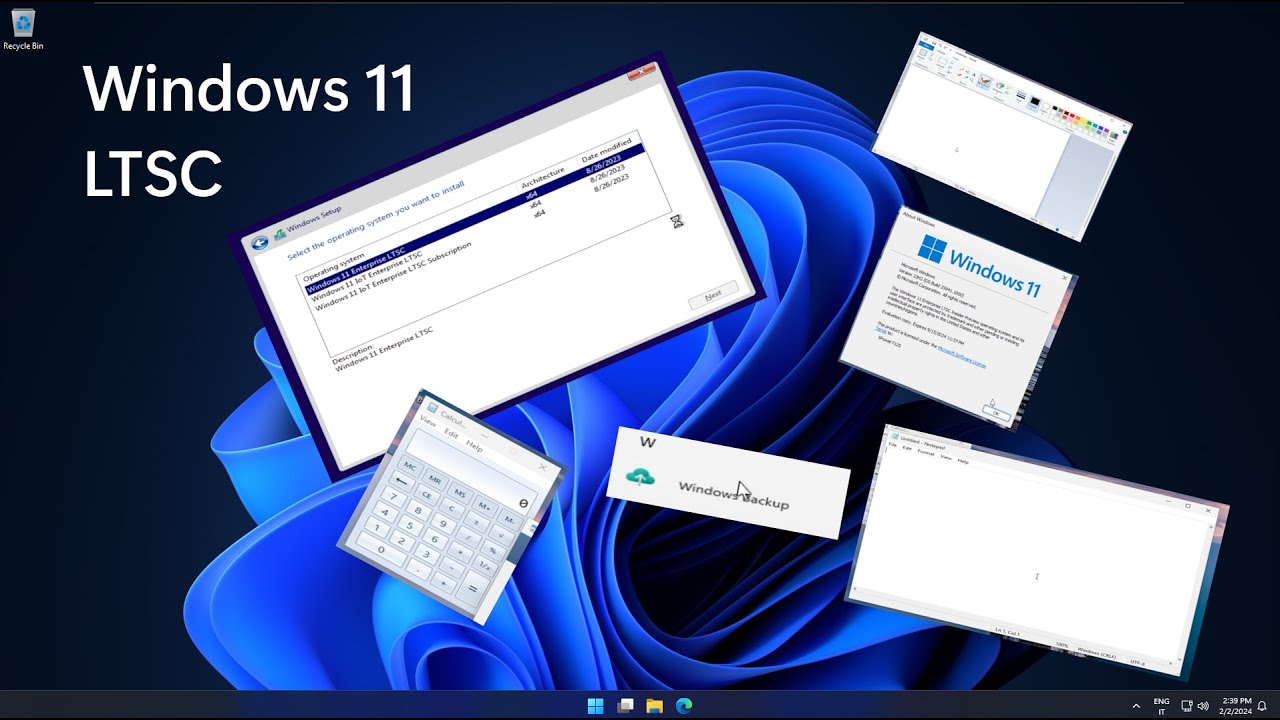Click the M+ calculator key
The image size is (1280, 720).
(485, 508)
